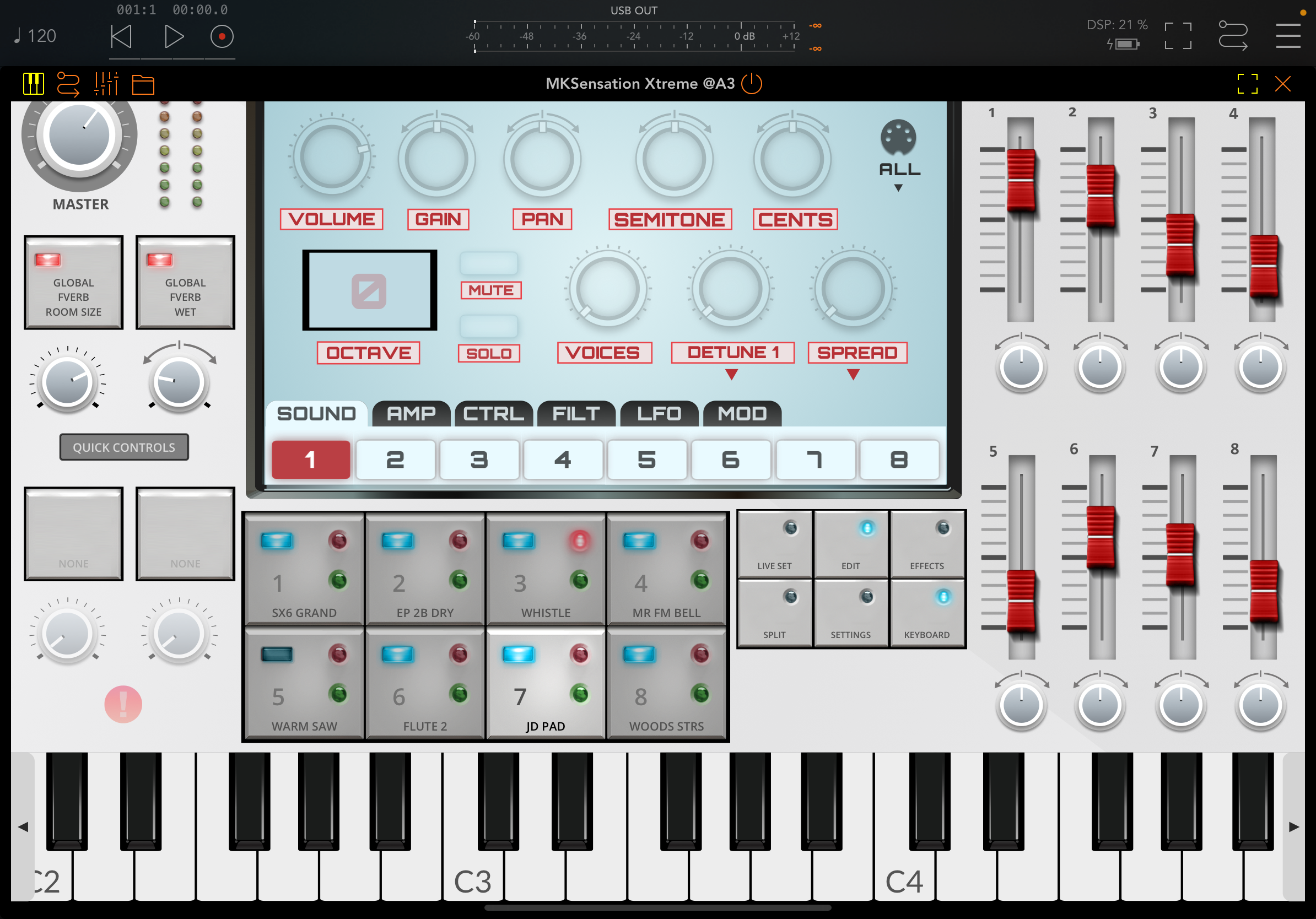
Task: Click the tempo 120 display
Action: point(35,36)
